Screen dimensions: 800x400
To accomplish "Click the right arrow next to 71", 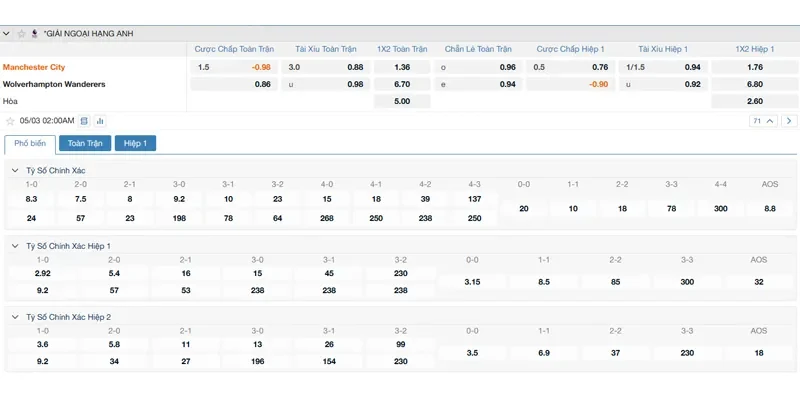I will (x=786, y=121).
